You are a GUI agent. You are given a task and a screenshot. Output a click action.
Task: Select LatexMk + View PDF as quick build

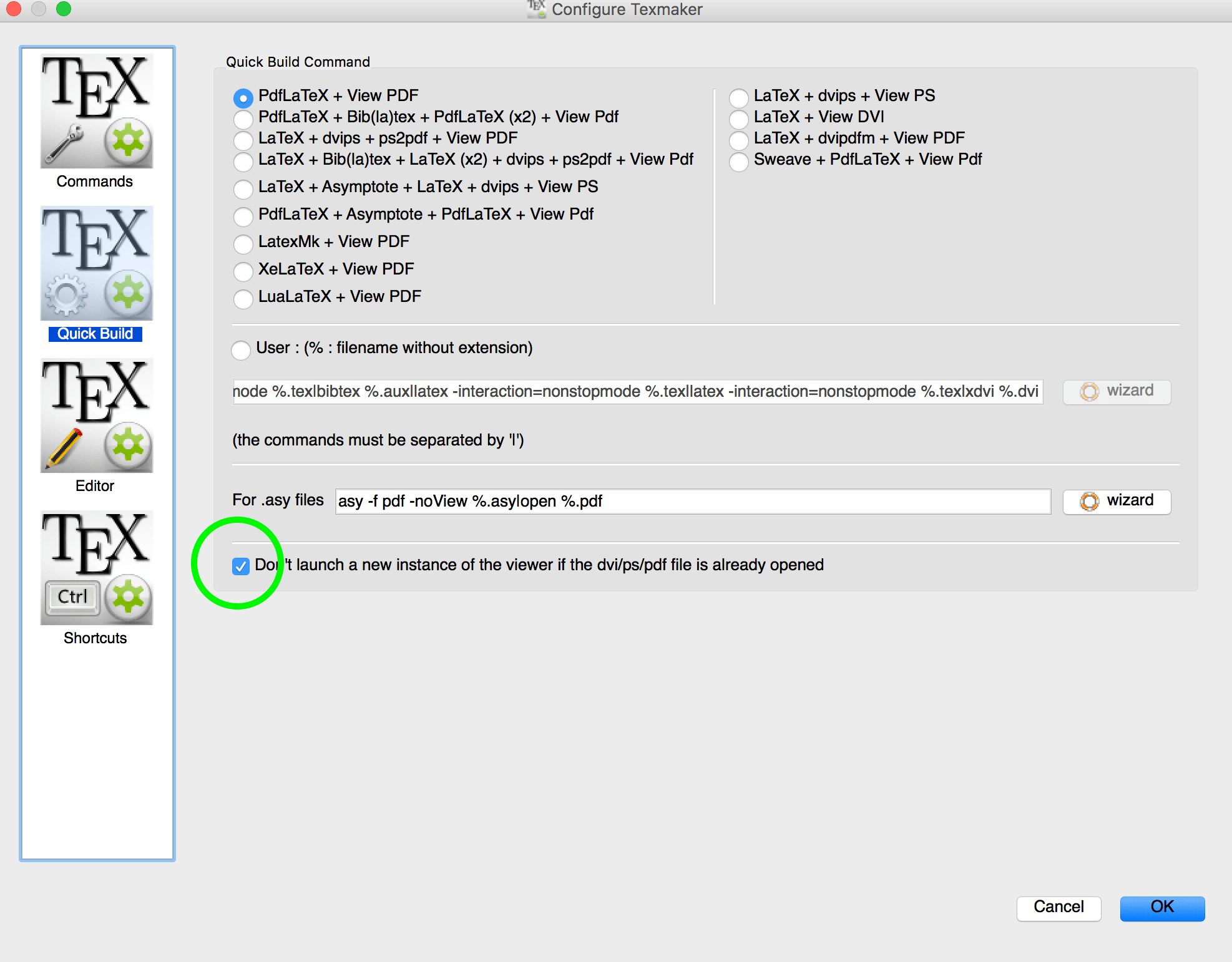point(243,244)
